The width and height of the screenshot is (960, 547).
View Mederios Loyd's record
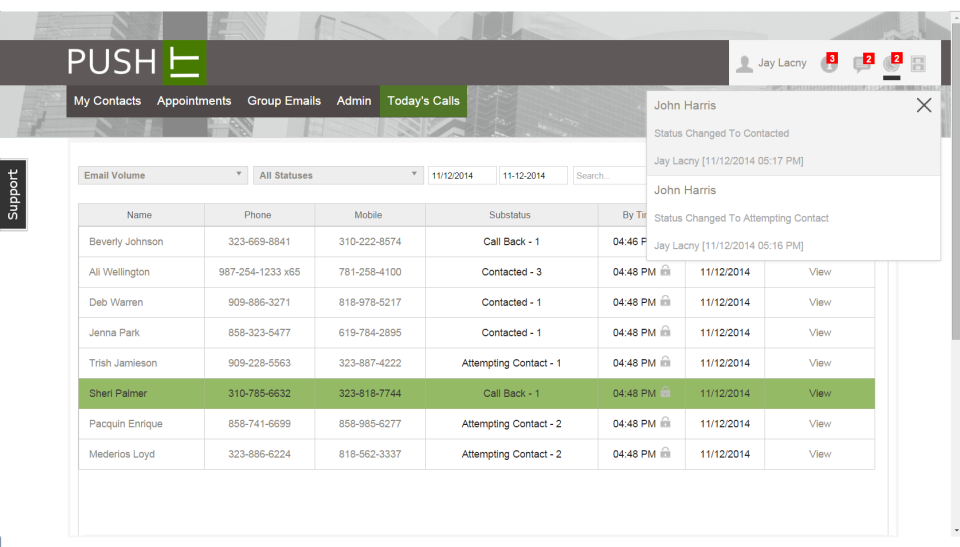point(820,454)
